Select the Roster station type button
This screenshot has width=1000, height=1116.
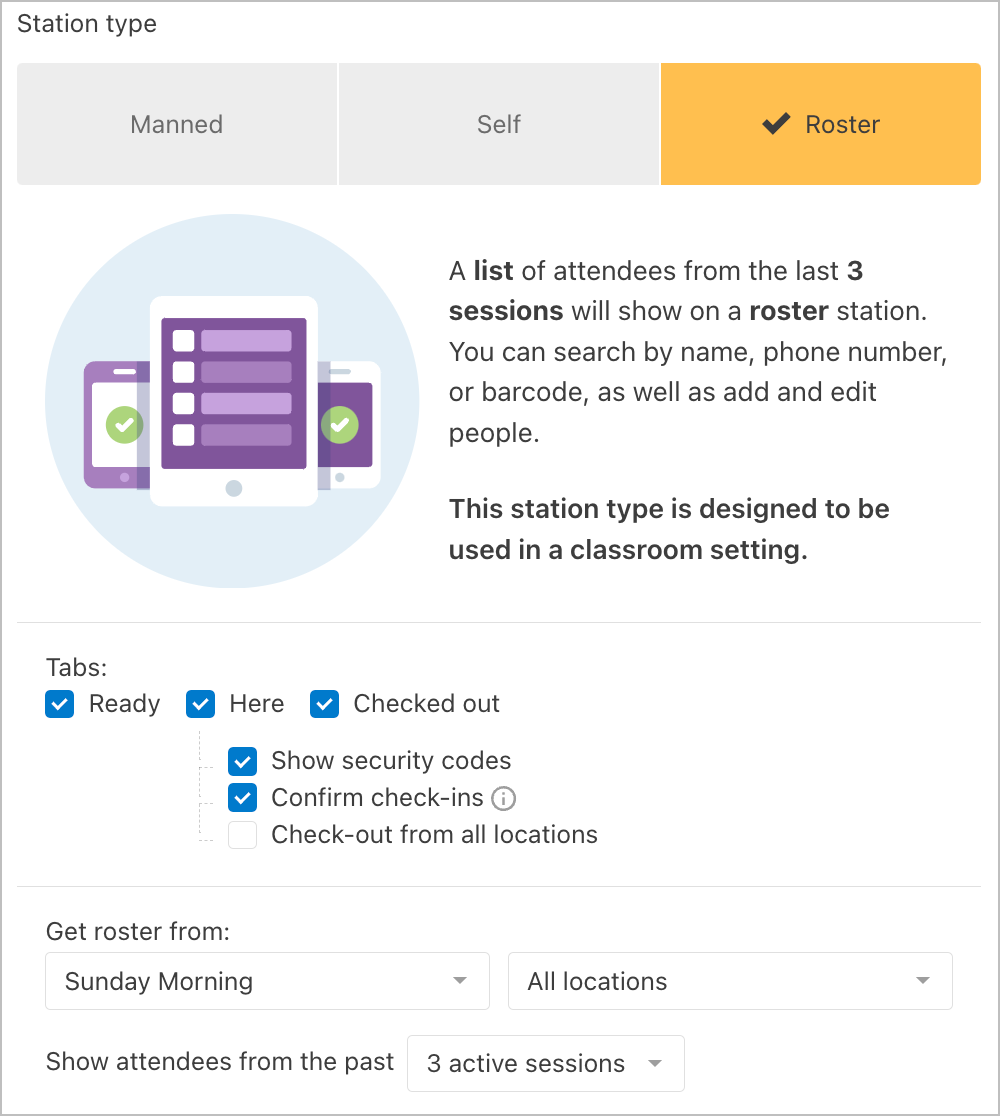click(x=821, y=124)
